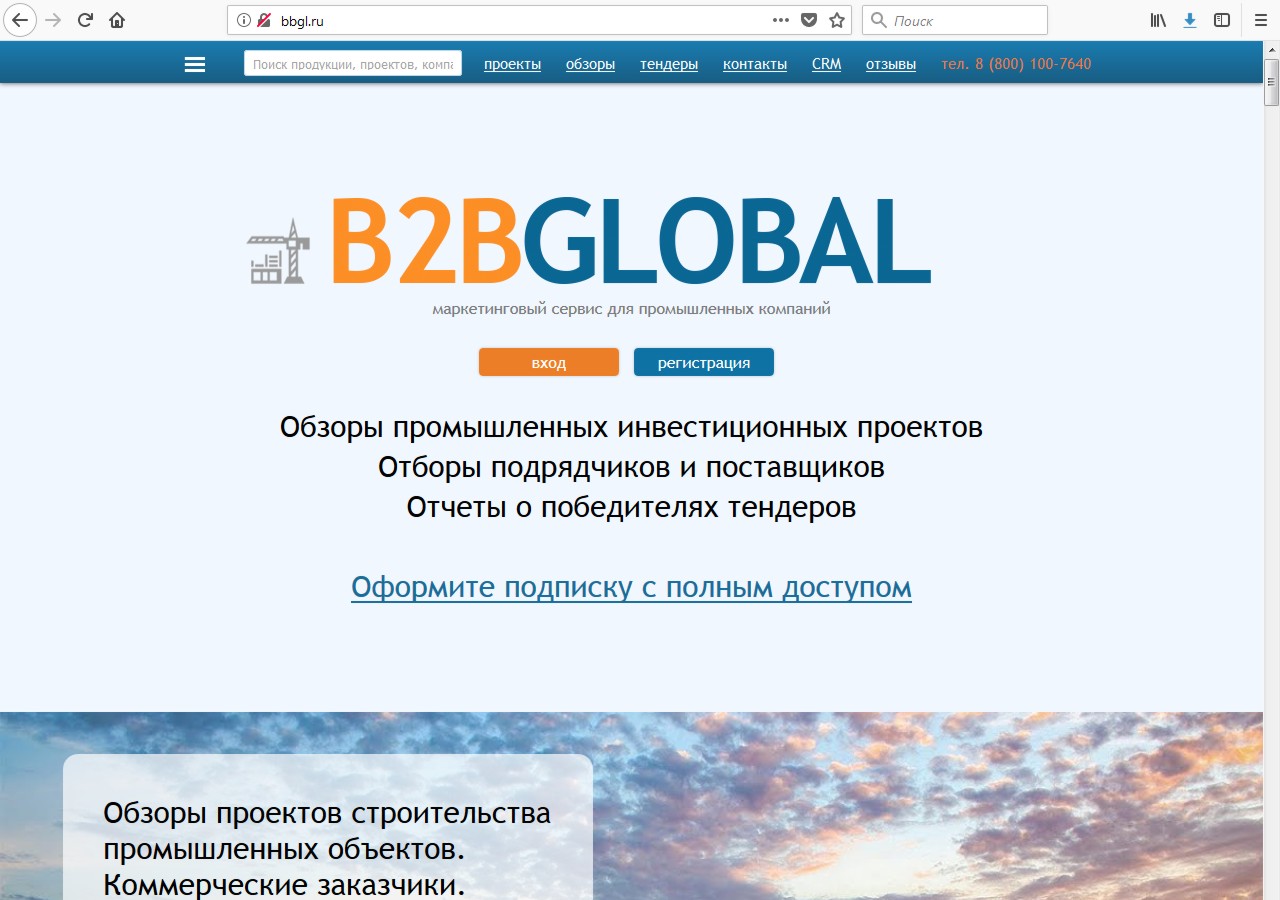Go to the browser home page

point(117,20)
